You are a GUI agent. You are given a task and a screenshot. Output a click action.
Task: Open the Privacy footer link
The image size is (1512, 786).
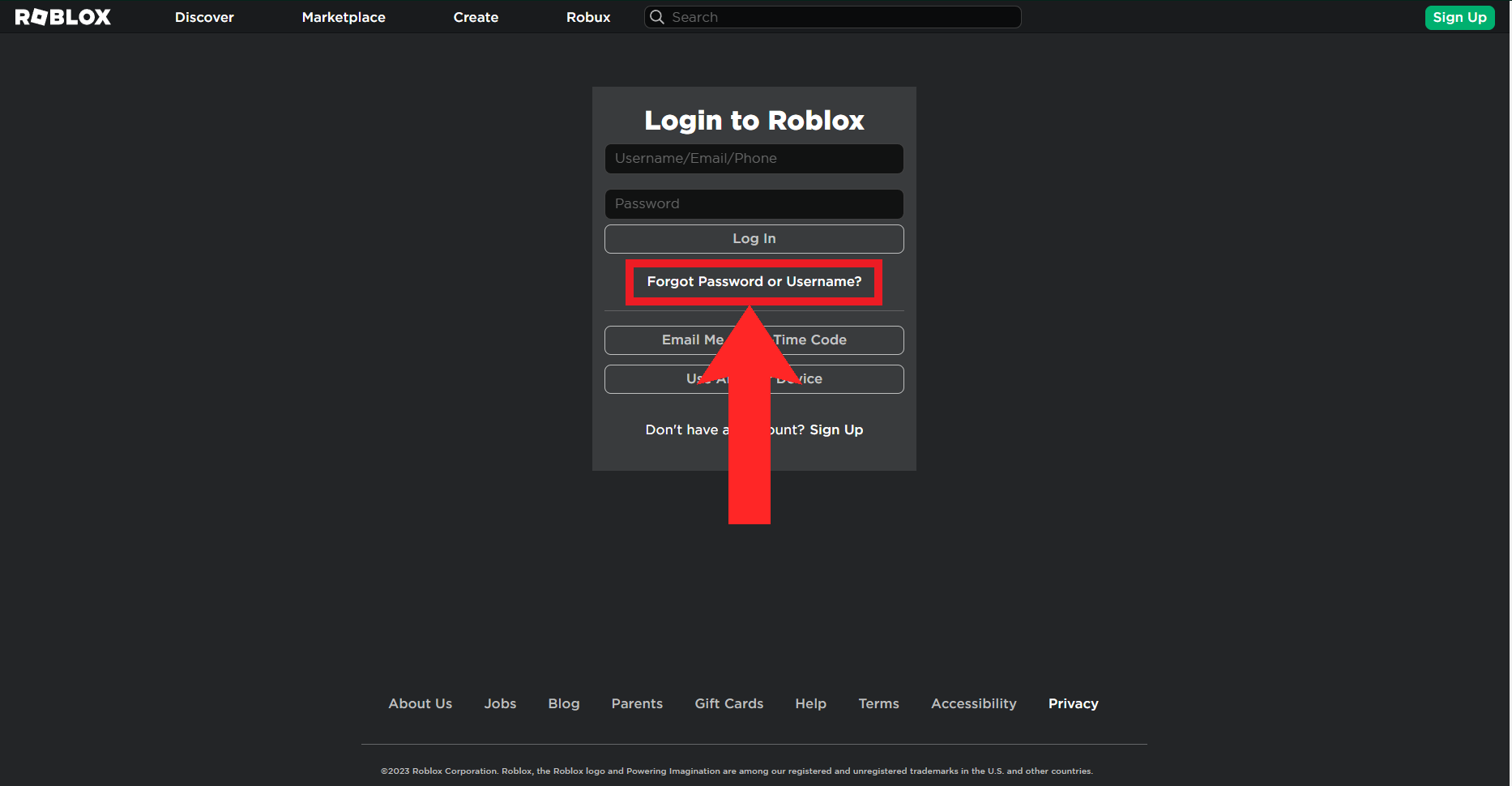[1074, 703]
